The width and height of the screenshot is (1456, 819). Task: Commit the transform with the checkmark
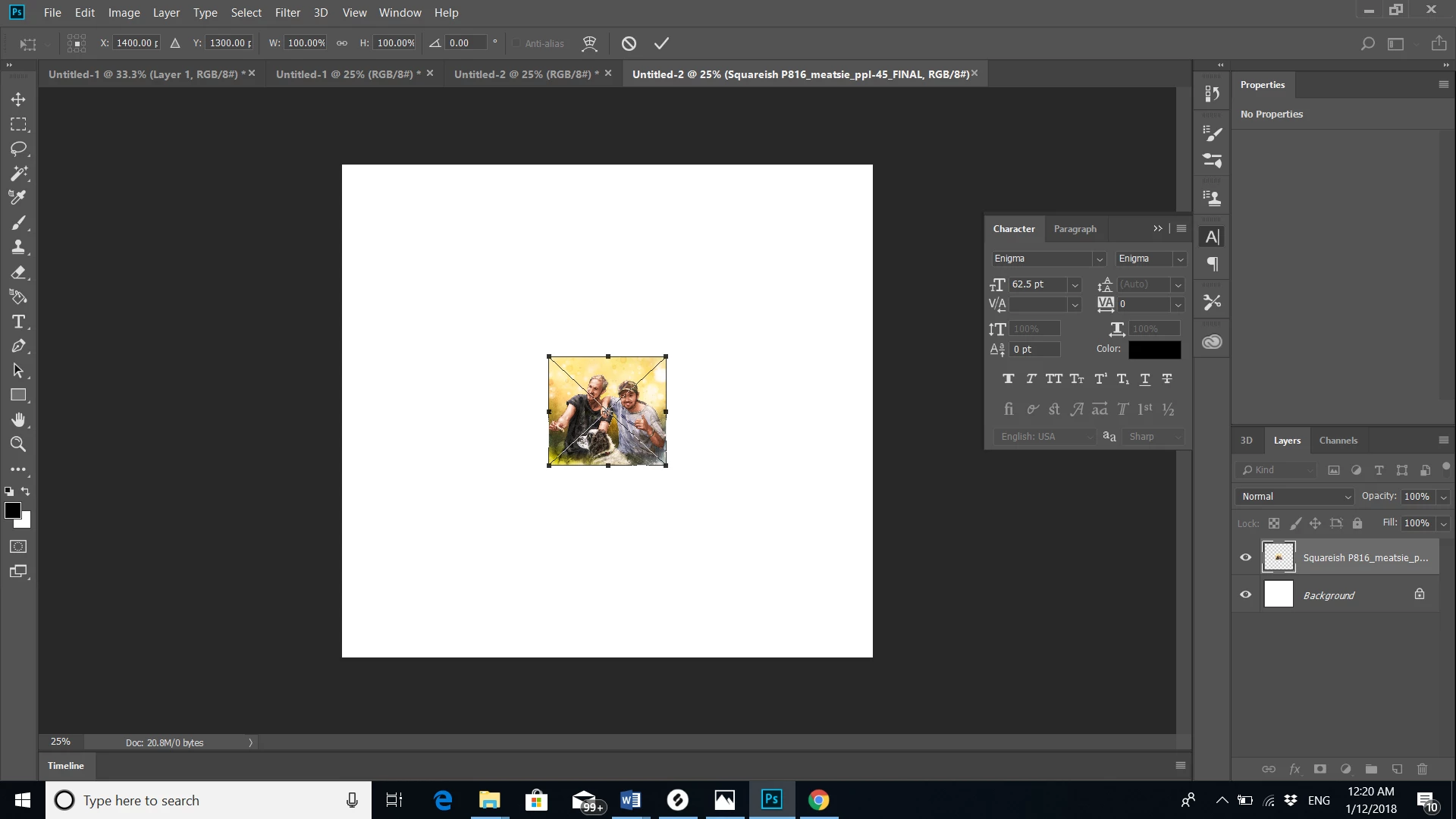[x=661, y=43]
